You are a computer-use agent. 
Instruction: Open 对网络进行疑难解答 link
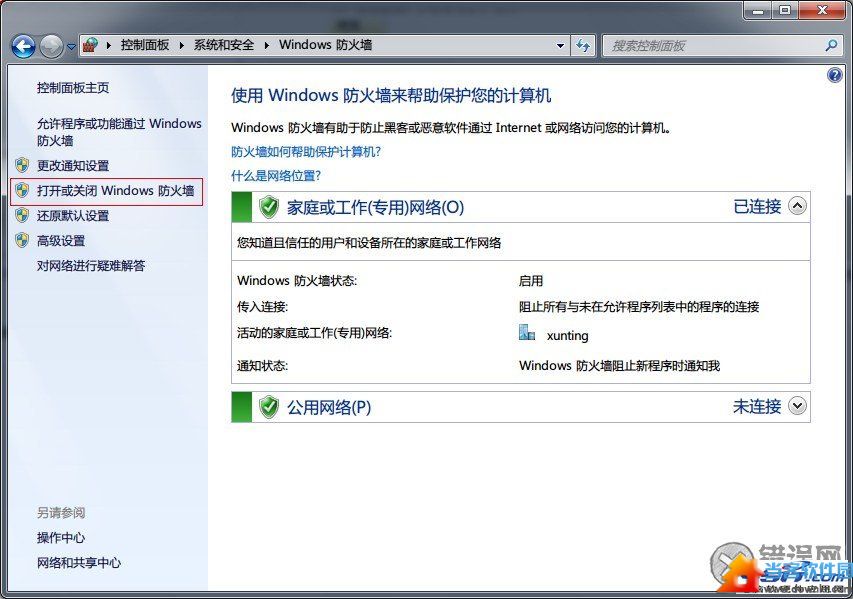(91, 265)
